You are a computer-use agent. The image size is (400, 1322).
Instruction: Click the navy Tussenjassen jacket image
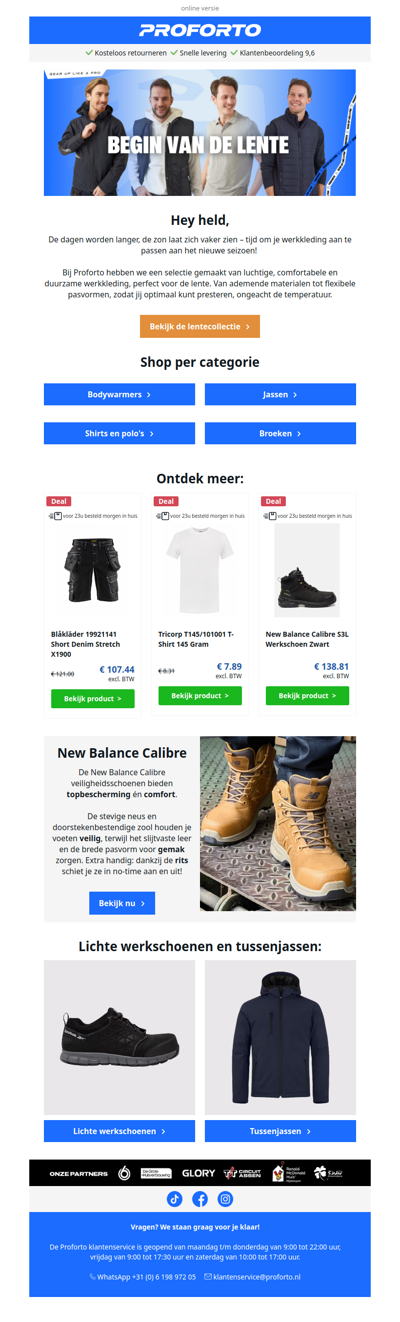coord(280,1037)
